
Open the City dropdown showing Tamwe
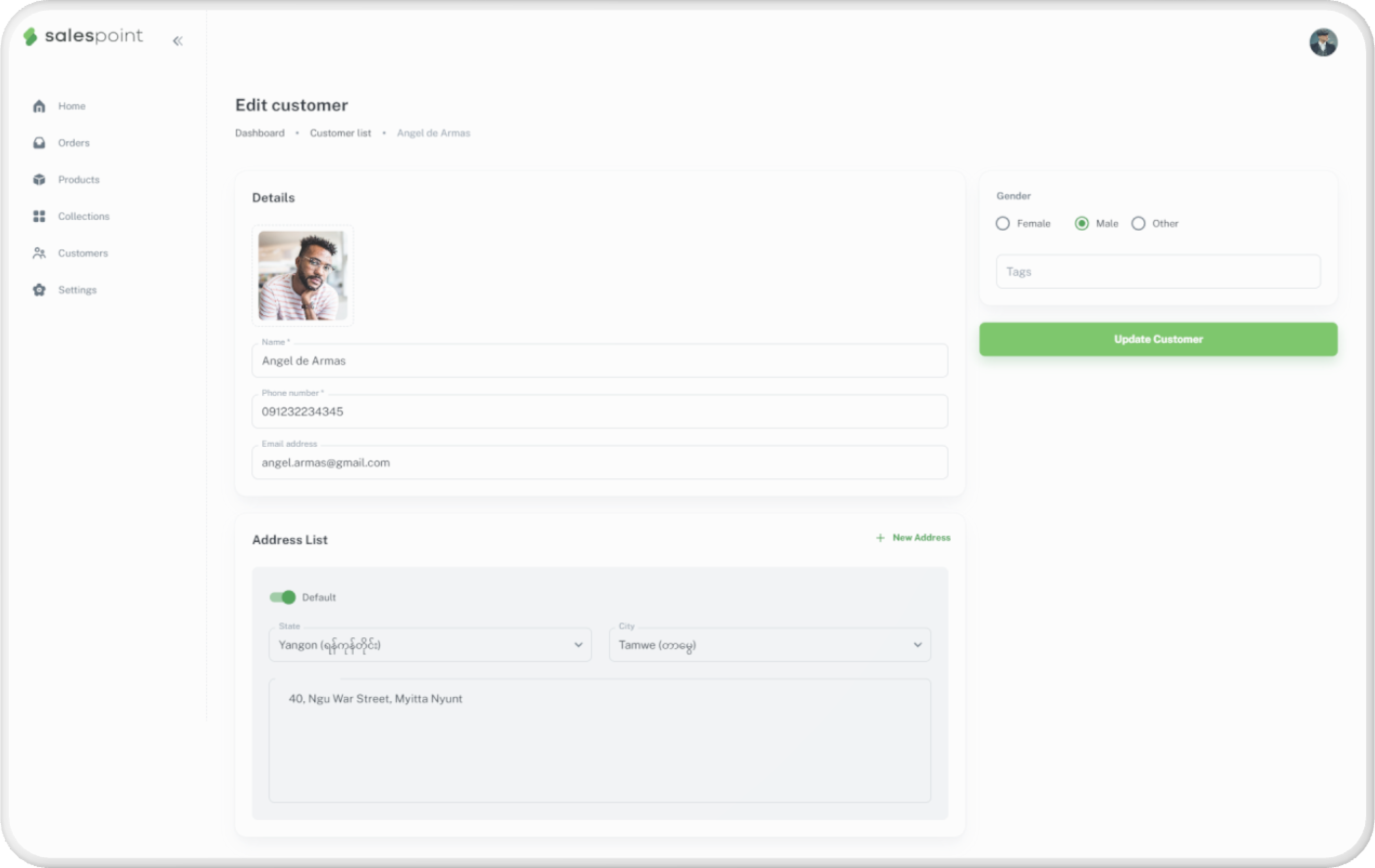(x=770, y=645)
